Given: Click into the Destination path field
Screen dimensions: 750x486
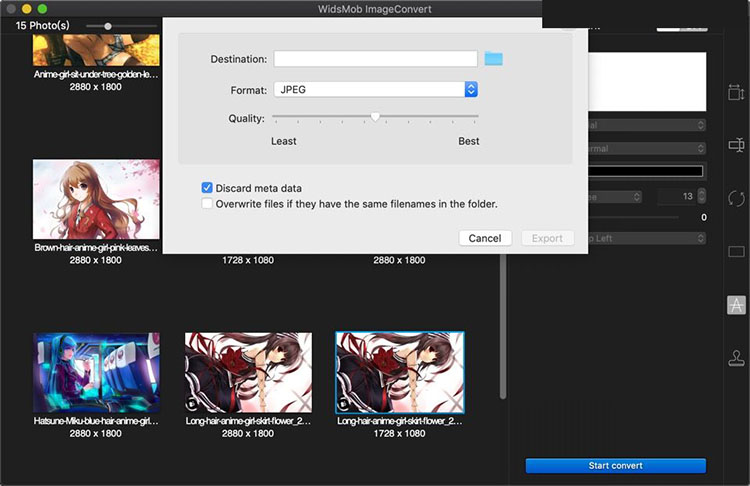Looking at the screenshot, I should [375, 59].
